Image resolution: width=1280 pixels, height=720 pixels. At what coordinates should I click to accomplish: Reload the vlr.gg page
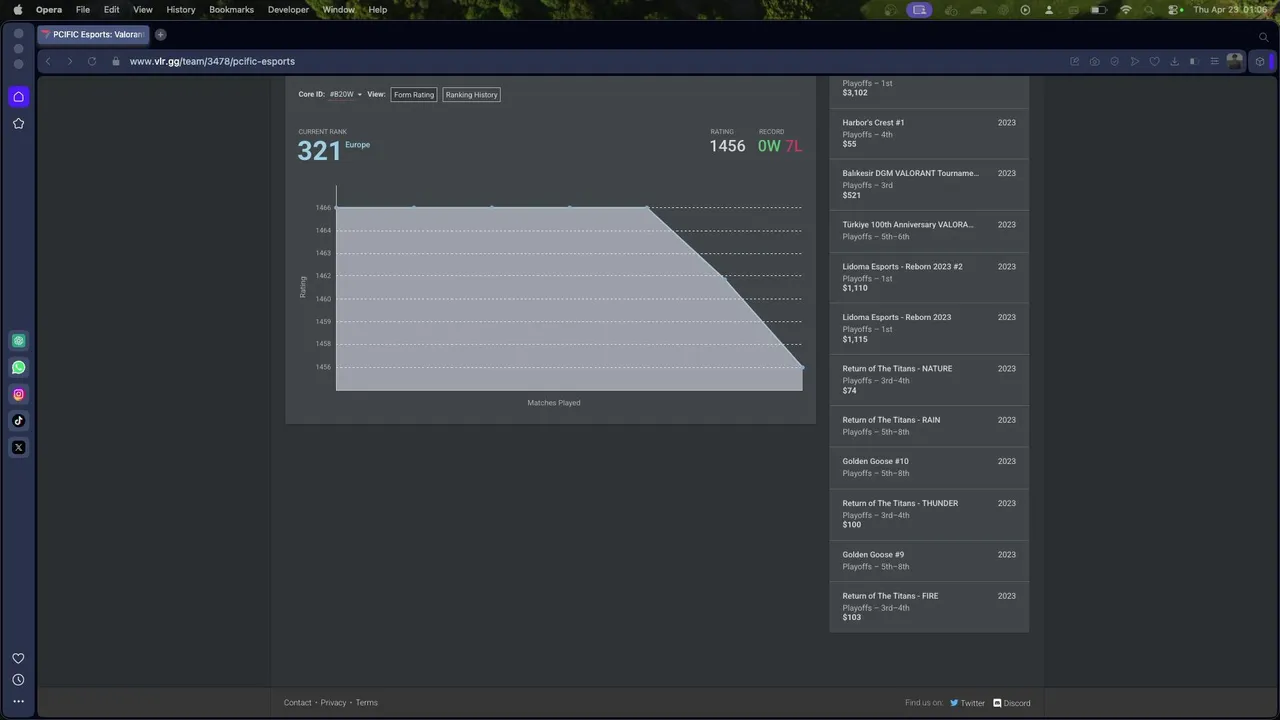click(92, 61)
